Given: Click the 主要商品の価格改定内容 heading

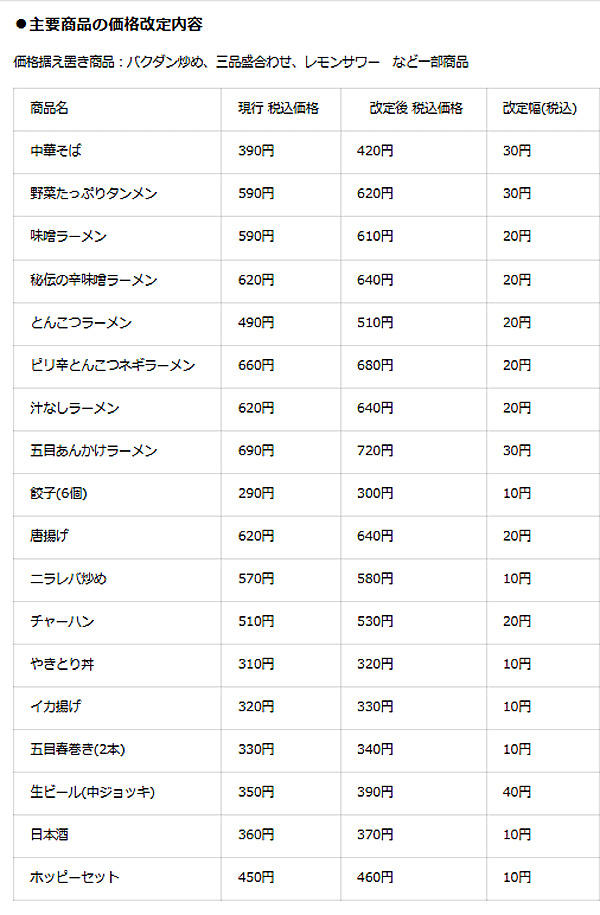Looking at the screenshot, I should tap(116, 25).
